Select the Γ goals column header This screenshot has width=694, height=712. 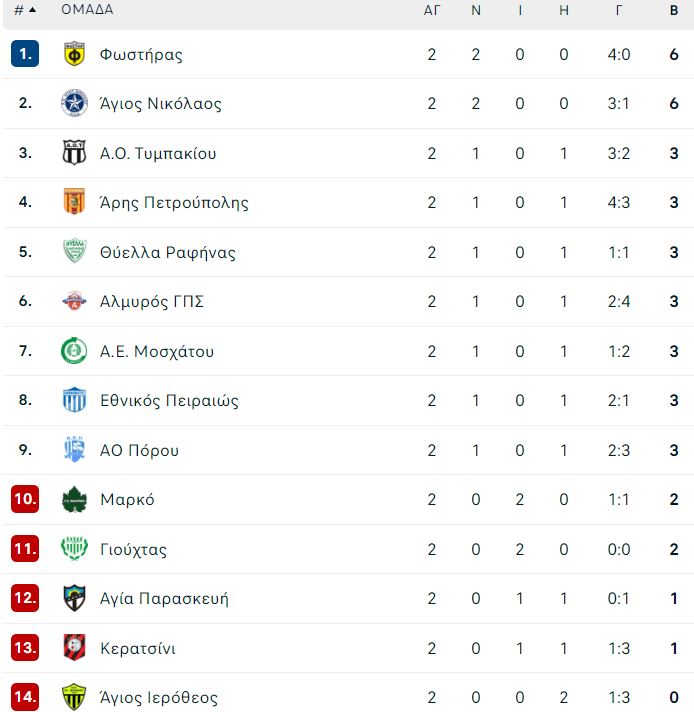click(619, 10)
